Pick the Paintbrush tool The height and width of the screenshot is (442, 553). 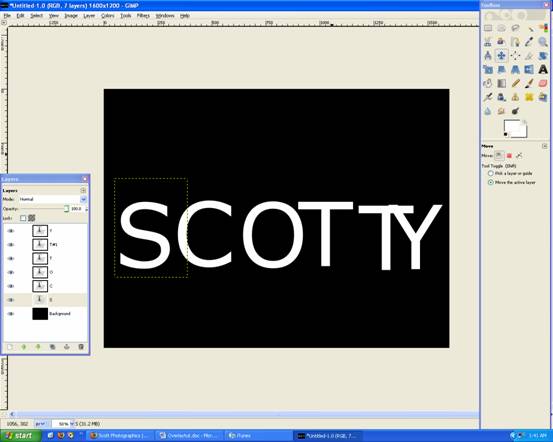[529, 83]
